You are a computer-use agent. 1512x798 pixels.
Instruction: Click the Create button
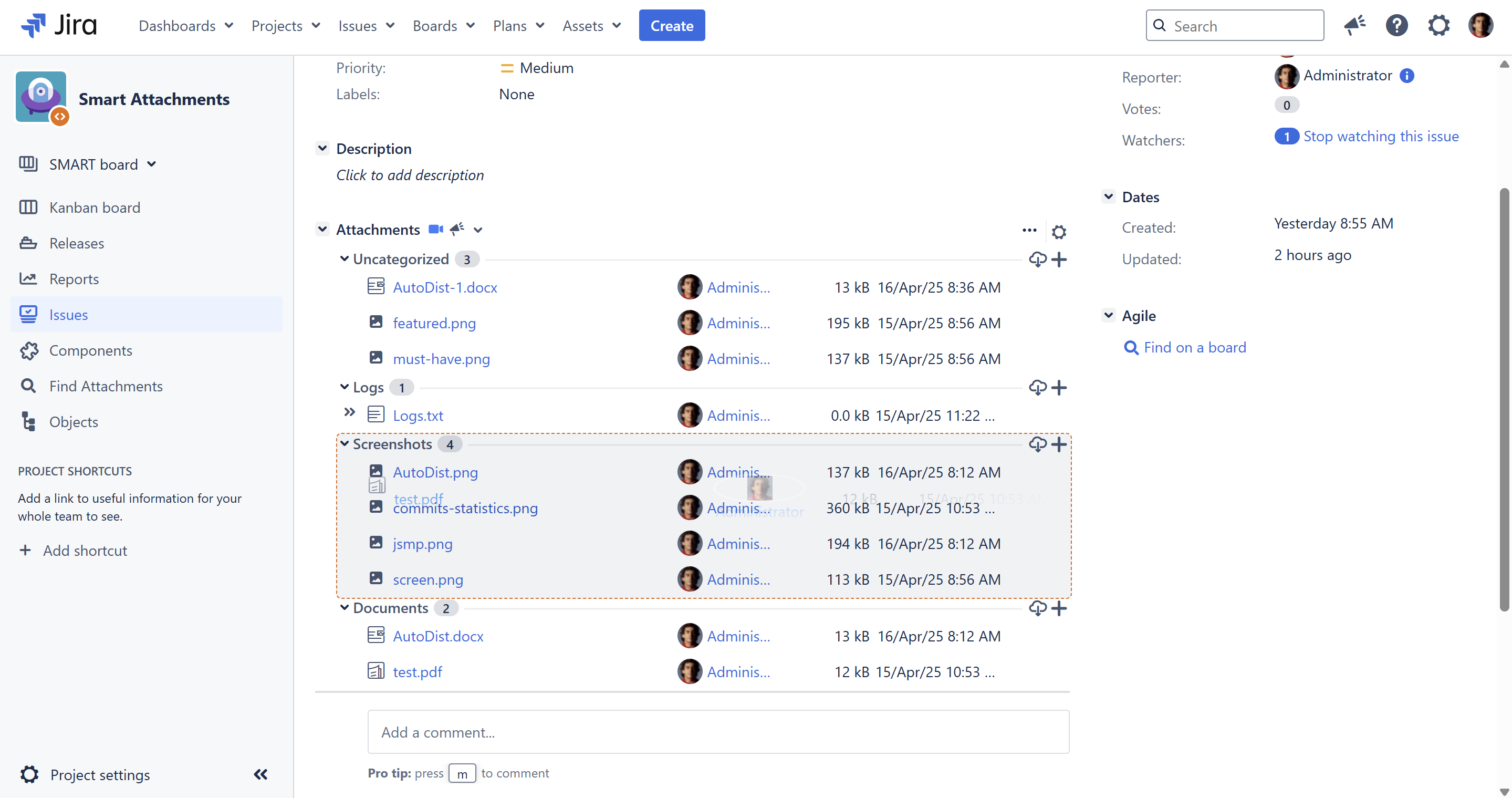click(x=672, y=26)
